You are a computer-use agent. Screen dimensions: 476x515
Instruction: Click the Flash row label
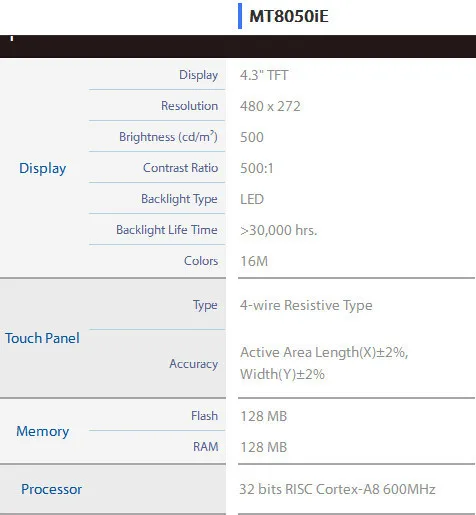[x=204, y=416]
